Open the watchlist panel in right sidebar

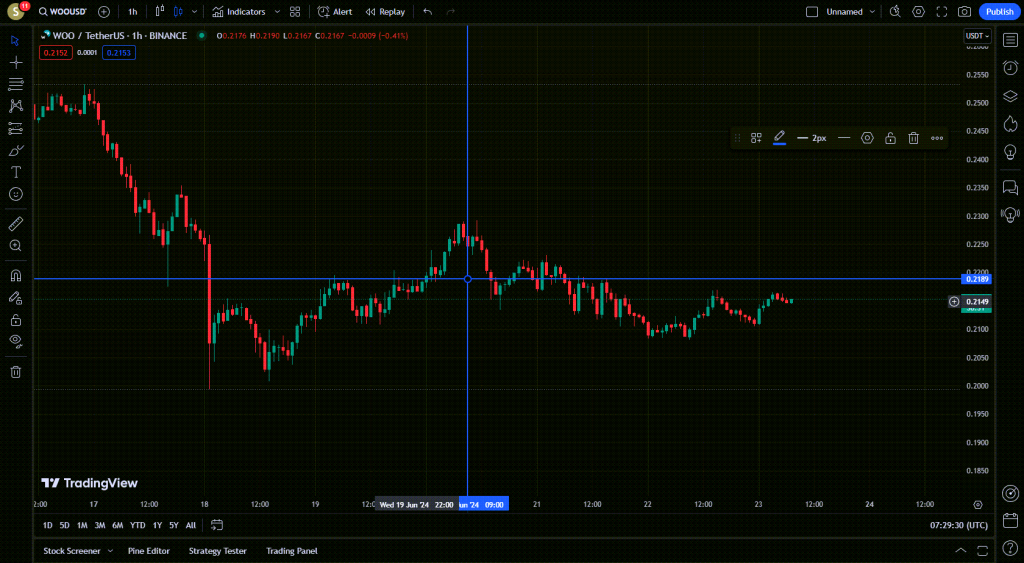click(1010, 40)
